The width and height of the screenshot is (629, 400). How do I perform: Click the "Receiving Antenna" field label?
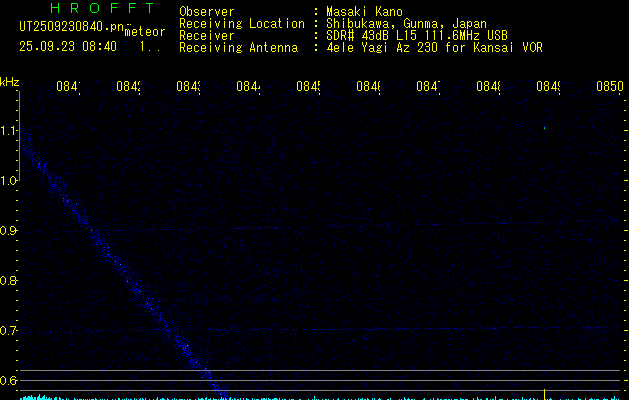(x=238, y=47)
